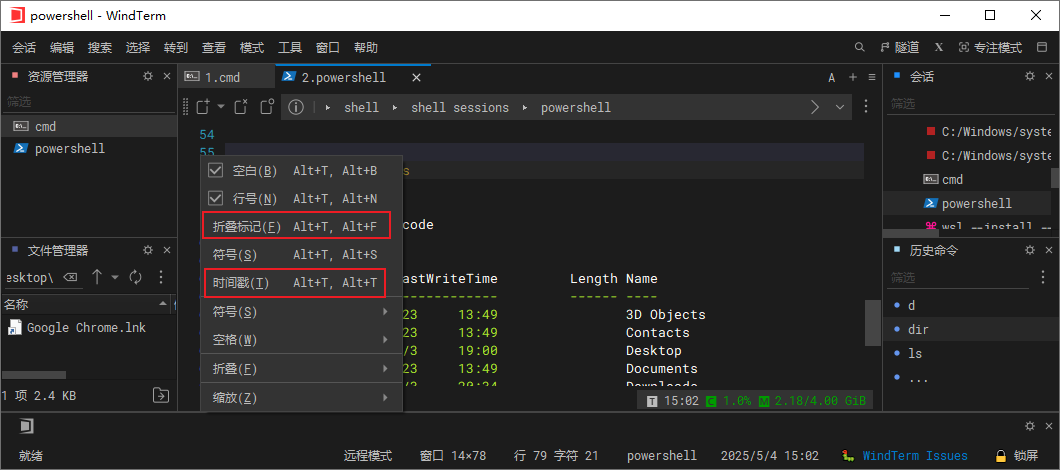This screenshot has height=470, width=1060.
Task: Click the new session icon in toolbar
Action: (x=202, y=107)
